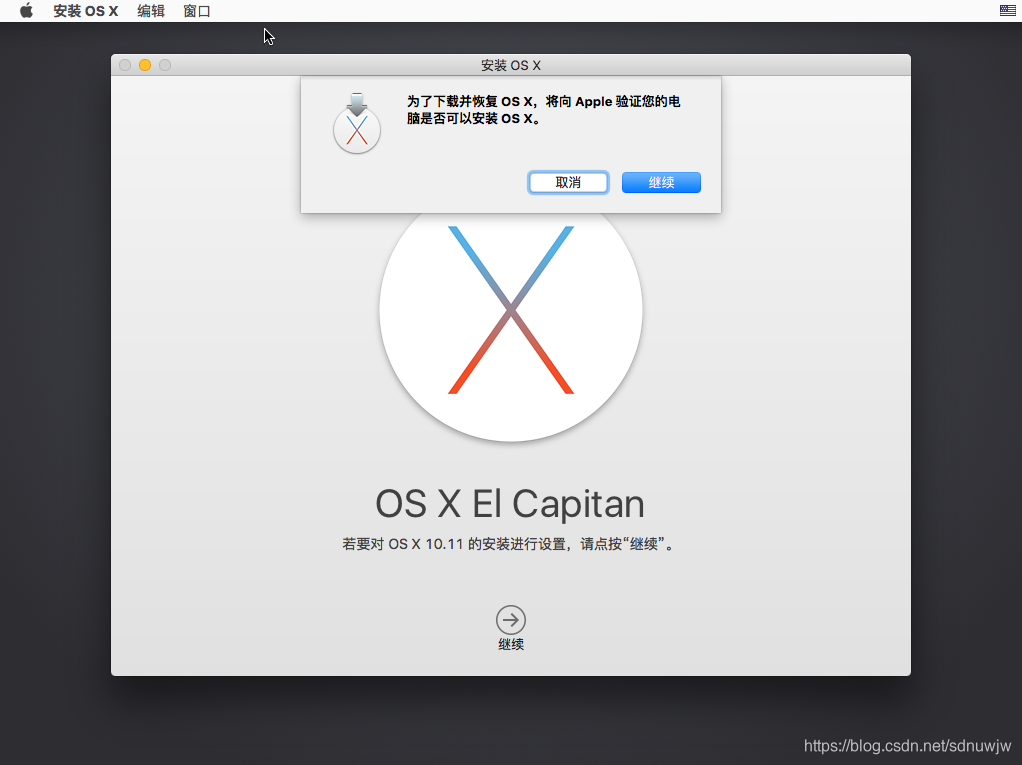1022x765 pixels.
Task: Click the 继续 label under the arrow
Action: [511, 644]
